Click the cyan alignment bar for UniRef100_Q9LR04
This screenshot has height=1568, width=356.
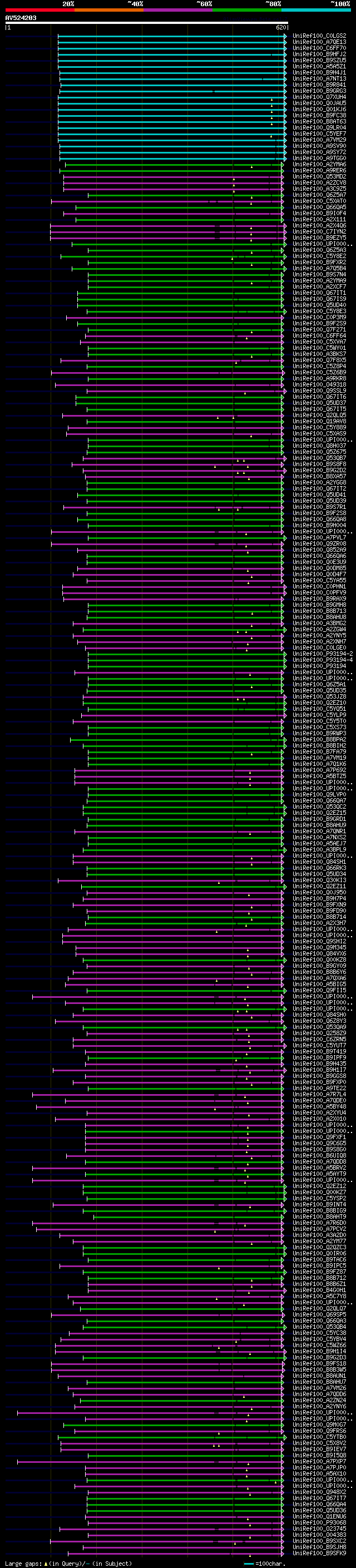click(x=172, y=128)
